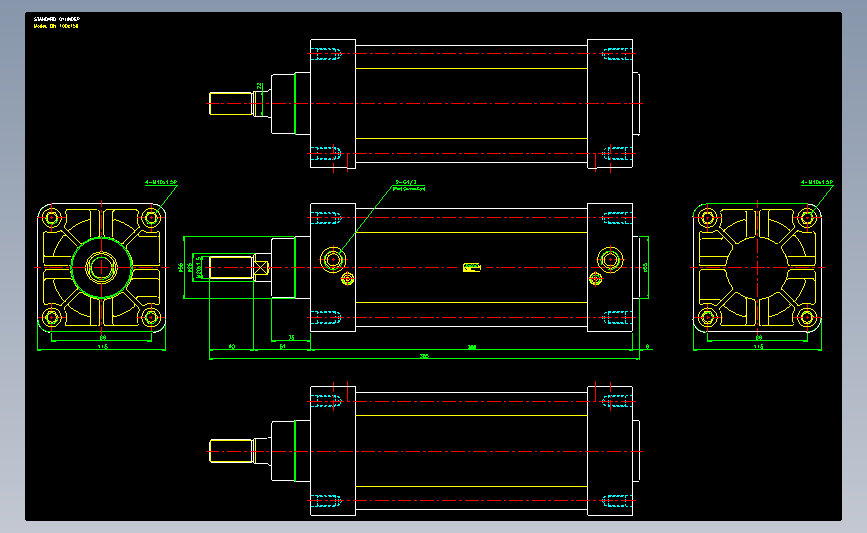
Task: Select the 22 dimension on top view rod
Action: (259, 86)
